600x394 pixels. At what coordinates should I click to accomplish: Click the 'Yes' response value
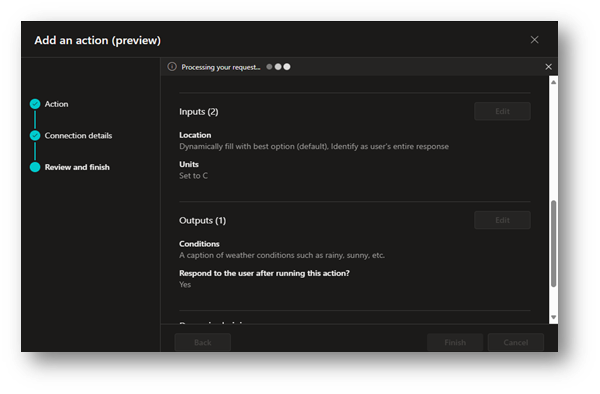point(185,285)
